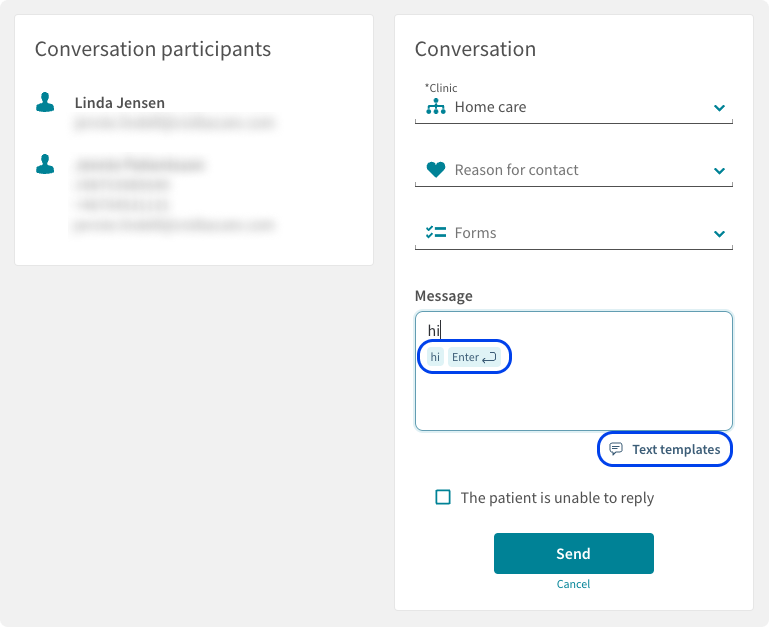The image size is (769, 627).
Task: Click the "hi" template suggestion chip
Action: [435, 357]
